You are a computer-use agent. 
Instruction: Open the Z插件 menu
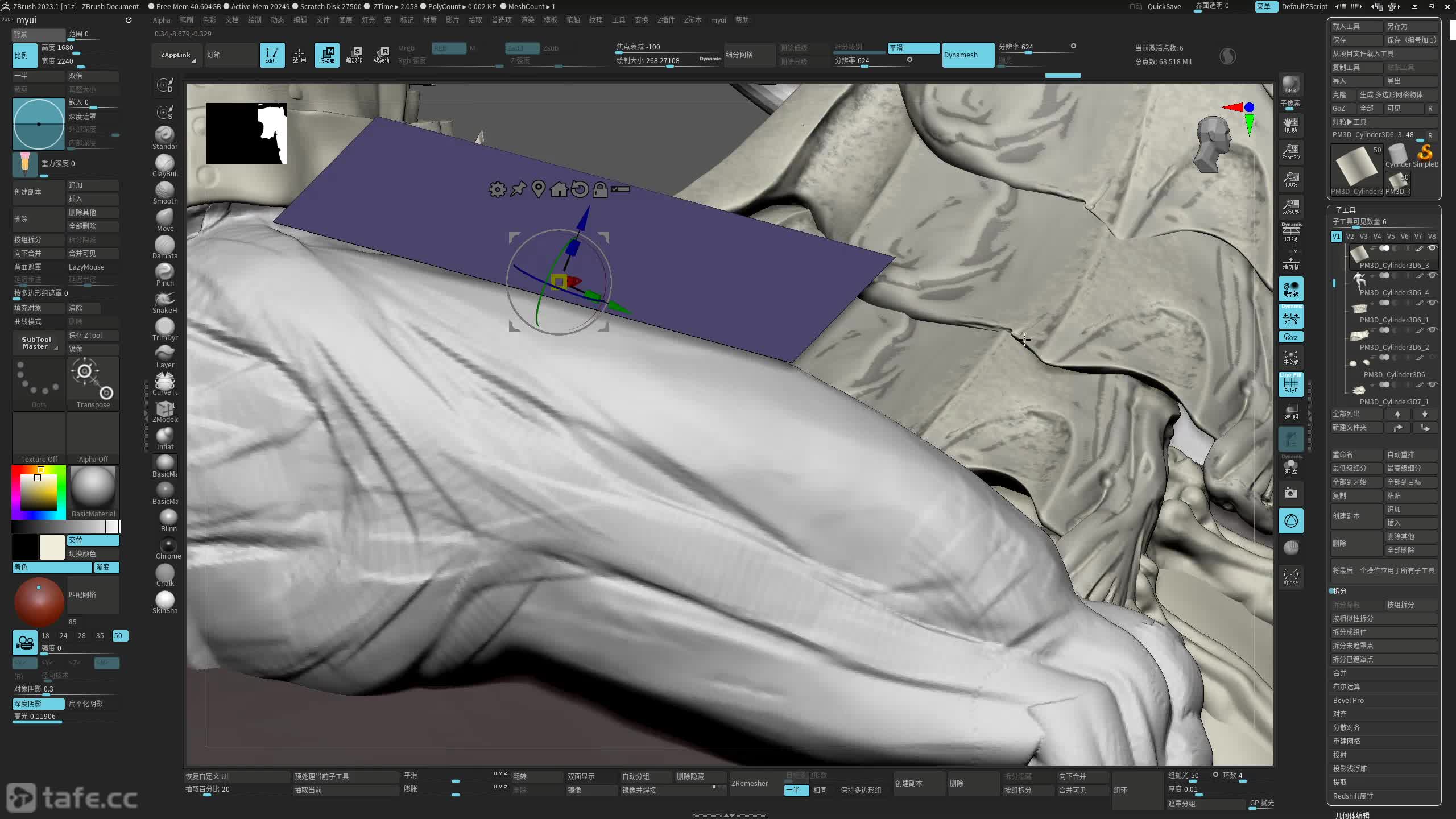click(x=665, y=20)
